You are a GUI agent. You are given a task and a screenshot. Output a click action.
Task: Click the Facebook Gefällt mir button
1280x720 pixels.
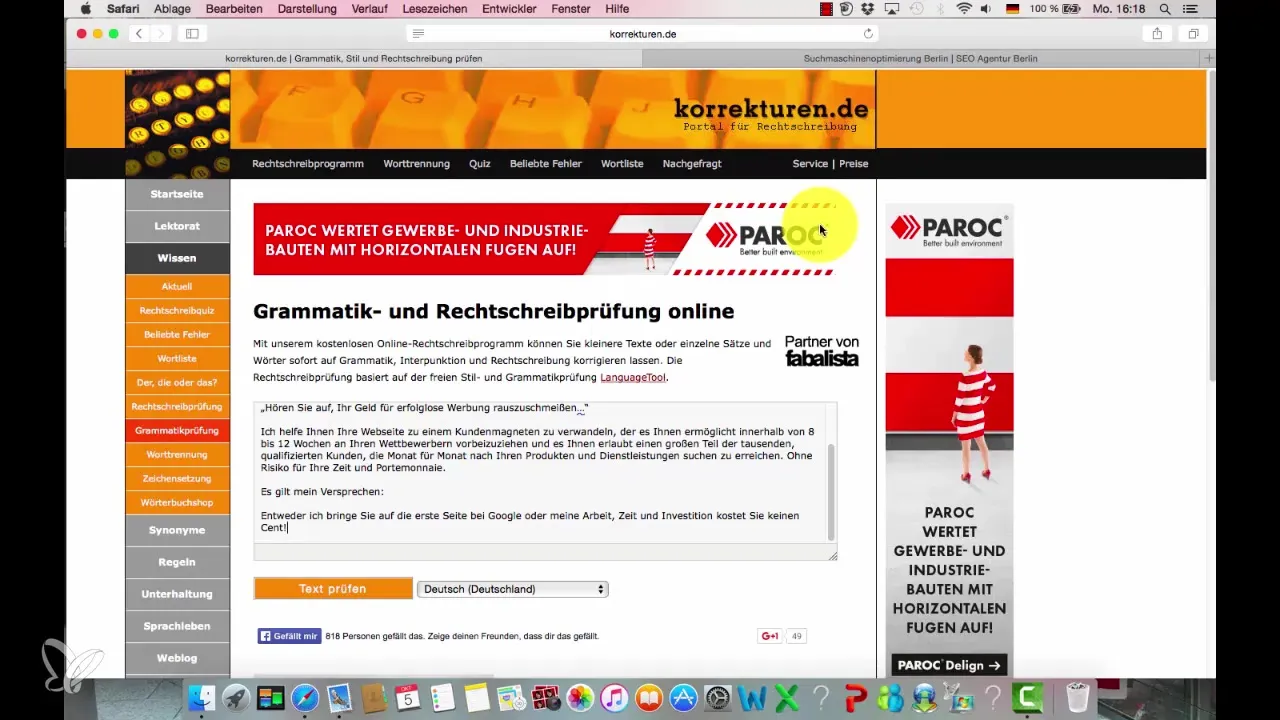[289, 636]
